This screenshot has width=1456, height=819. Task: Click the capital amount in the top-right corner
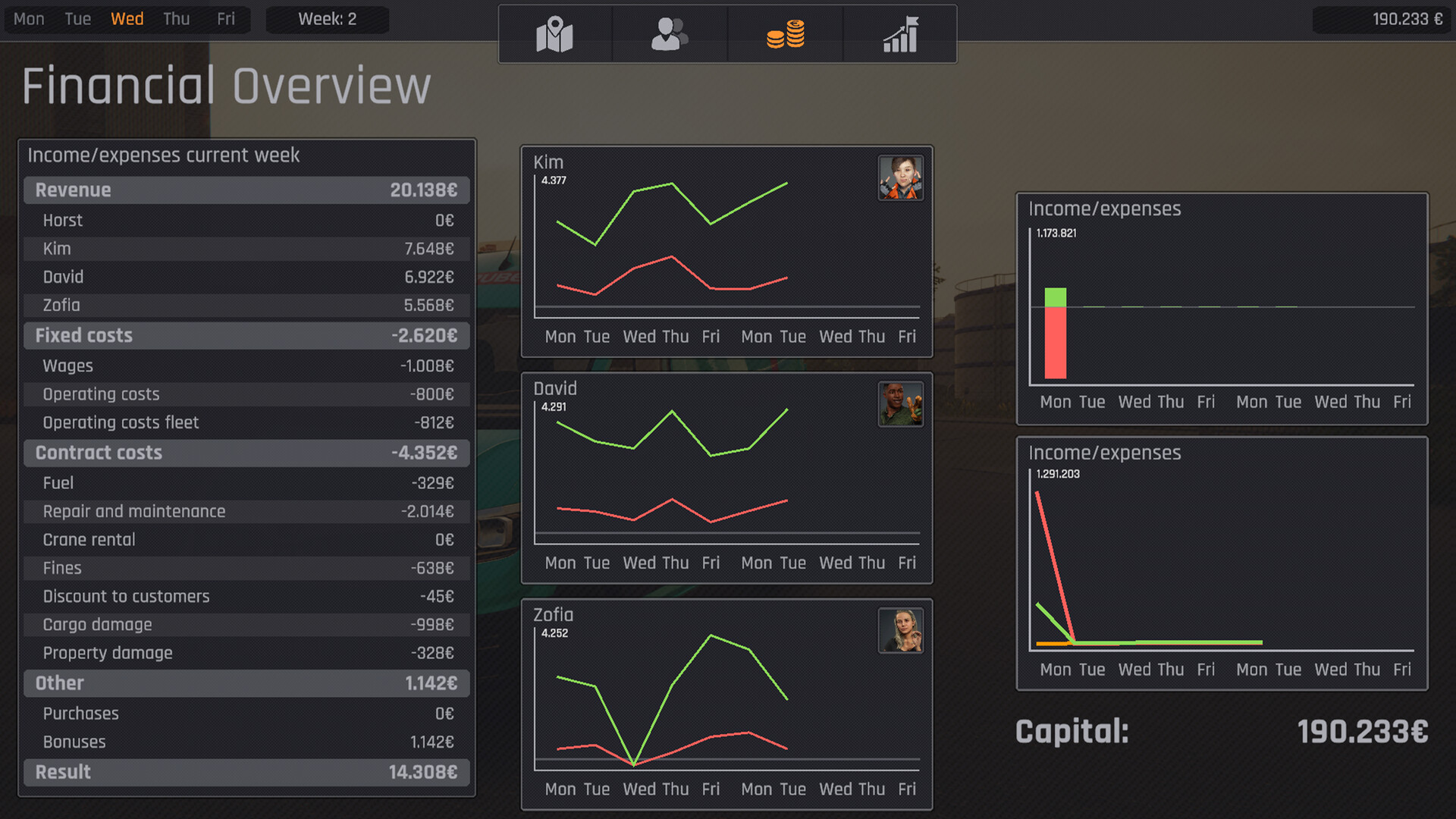(x=1407, y=20)
